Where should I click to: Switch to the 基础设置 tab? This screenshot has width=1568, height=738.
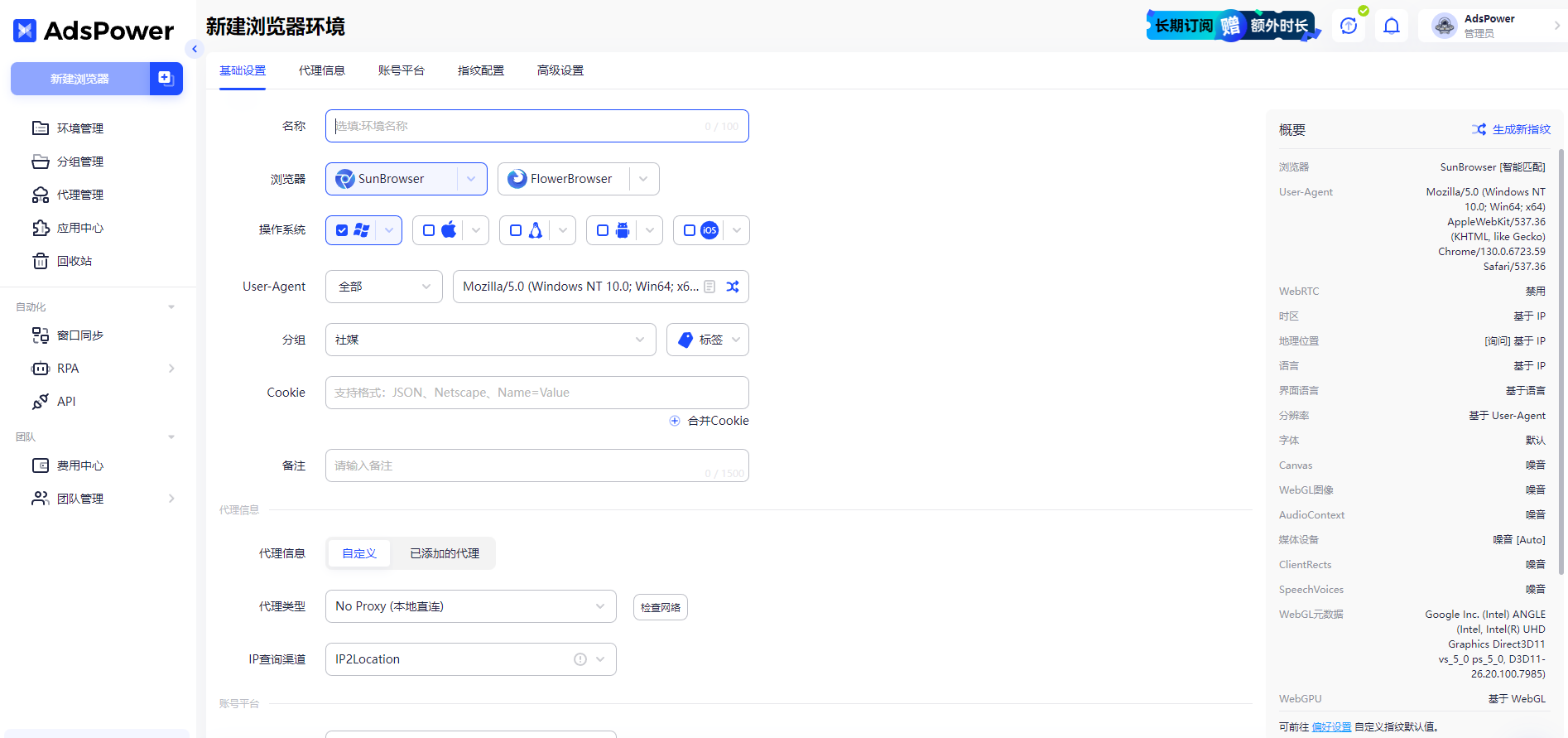[x=243, y=70]
